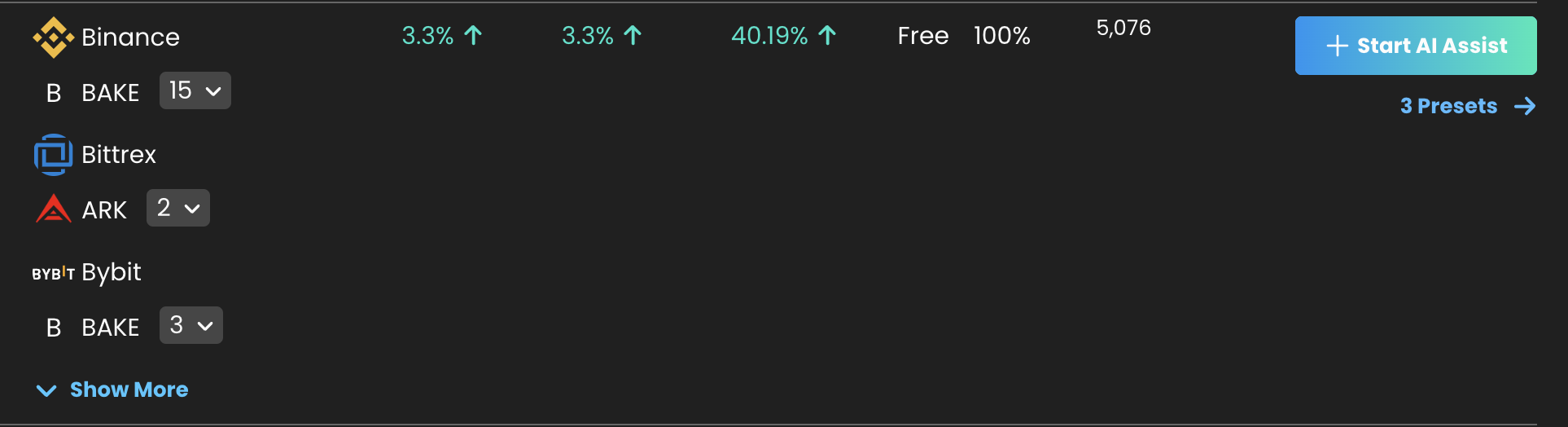Click the right arrow beside 3 Presets
The width and height of the screenshot is (1568, 427).
pos(1525,106)
